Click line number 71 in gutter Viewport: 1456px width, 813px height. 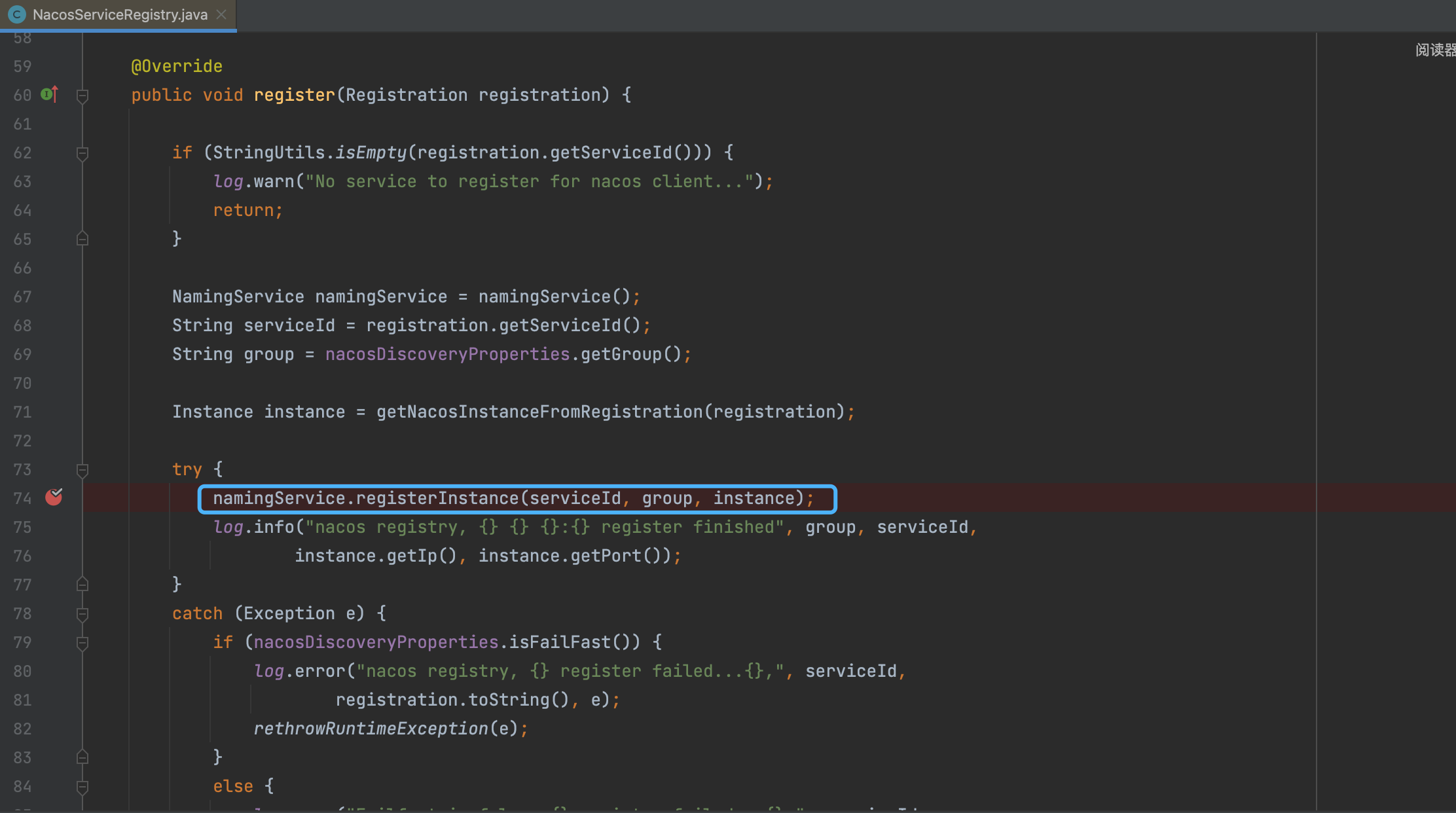click(x=22, y=412)
